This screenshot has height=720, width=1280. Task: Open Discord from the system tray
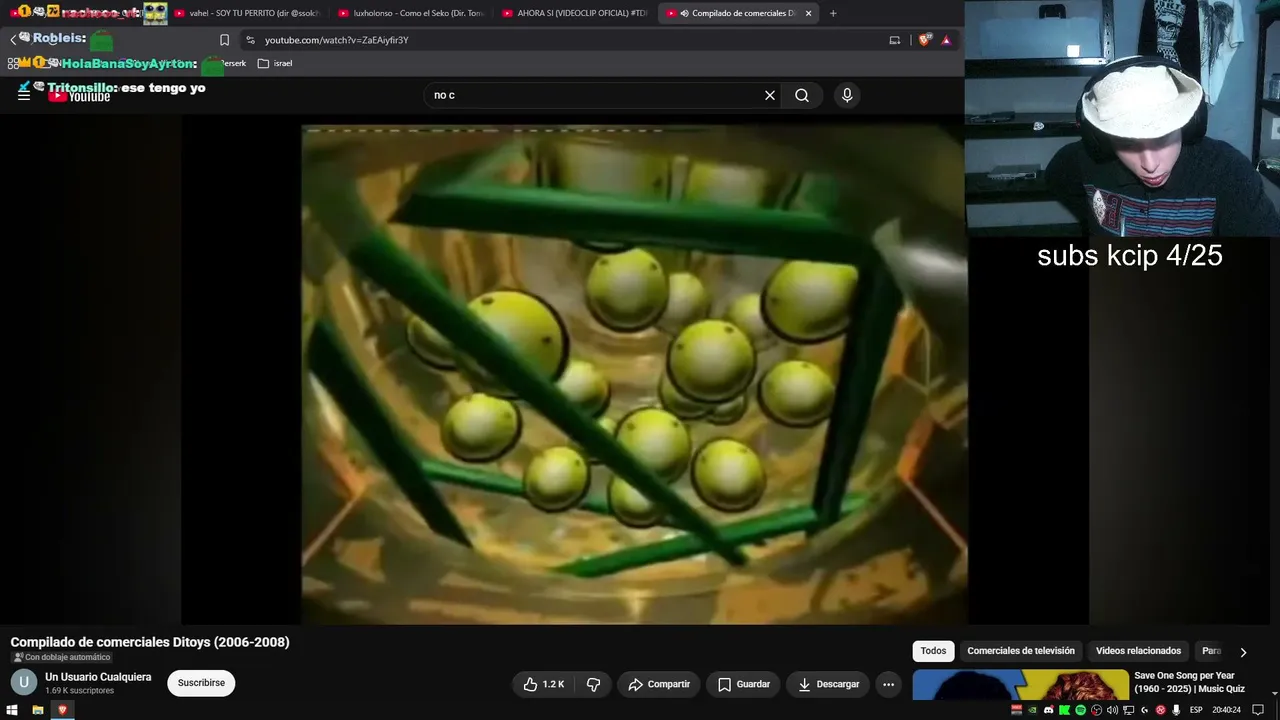point(1049,710)
